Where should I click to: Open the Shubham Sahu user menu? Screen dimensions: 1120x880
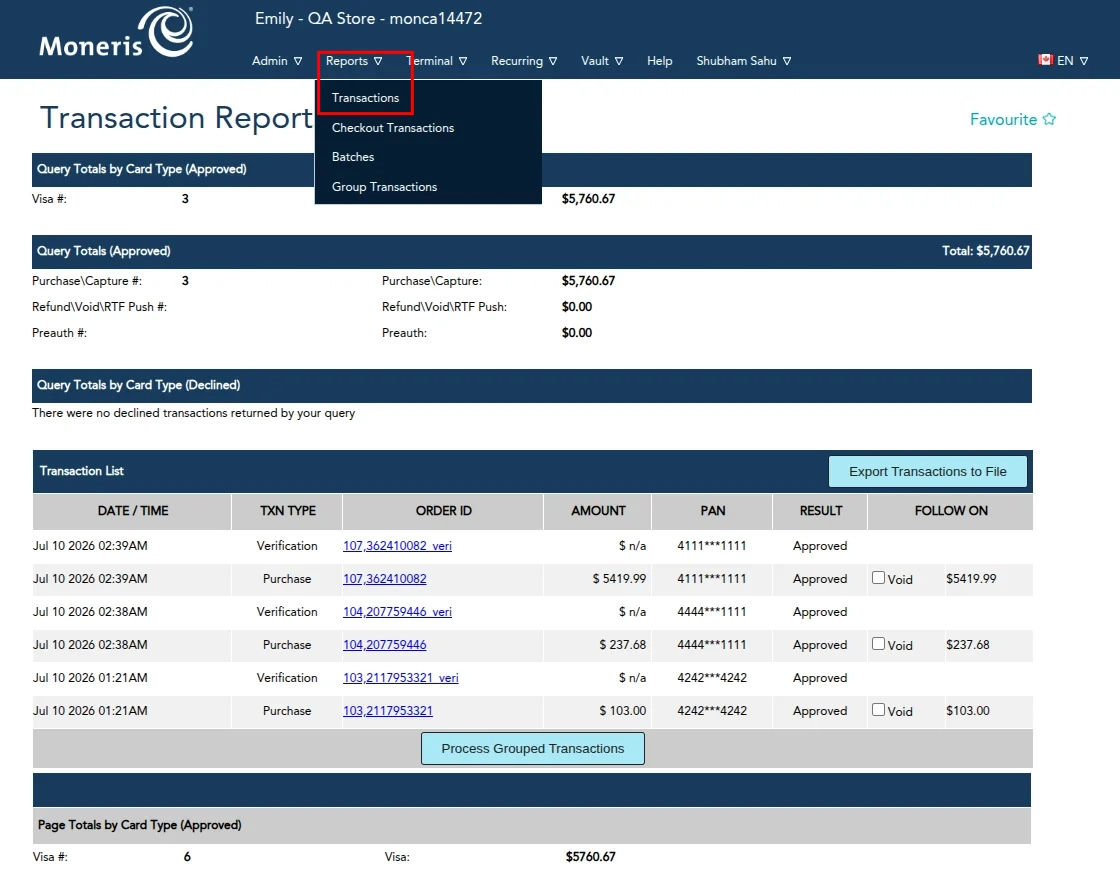coord(744,61)
